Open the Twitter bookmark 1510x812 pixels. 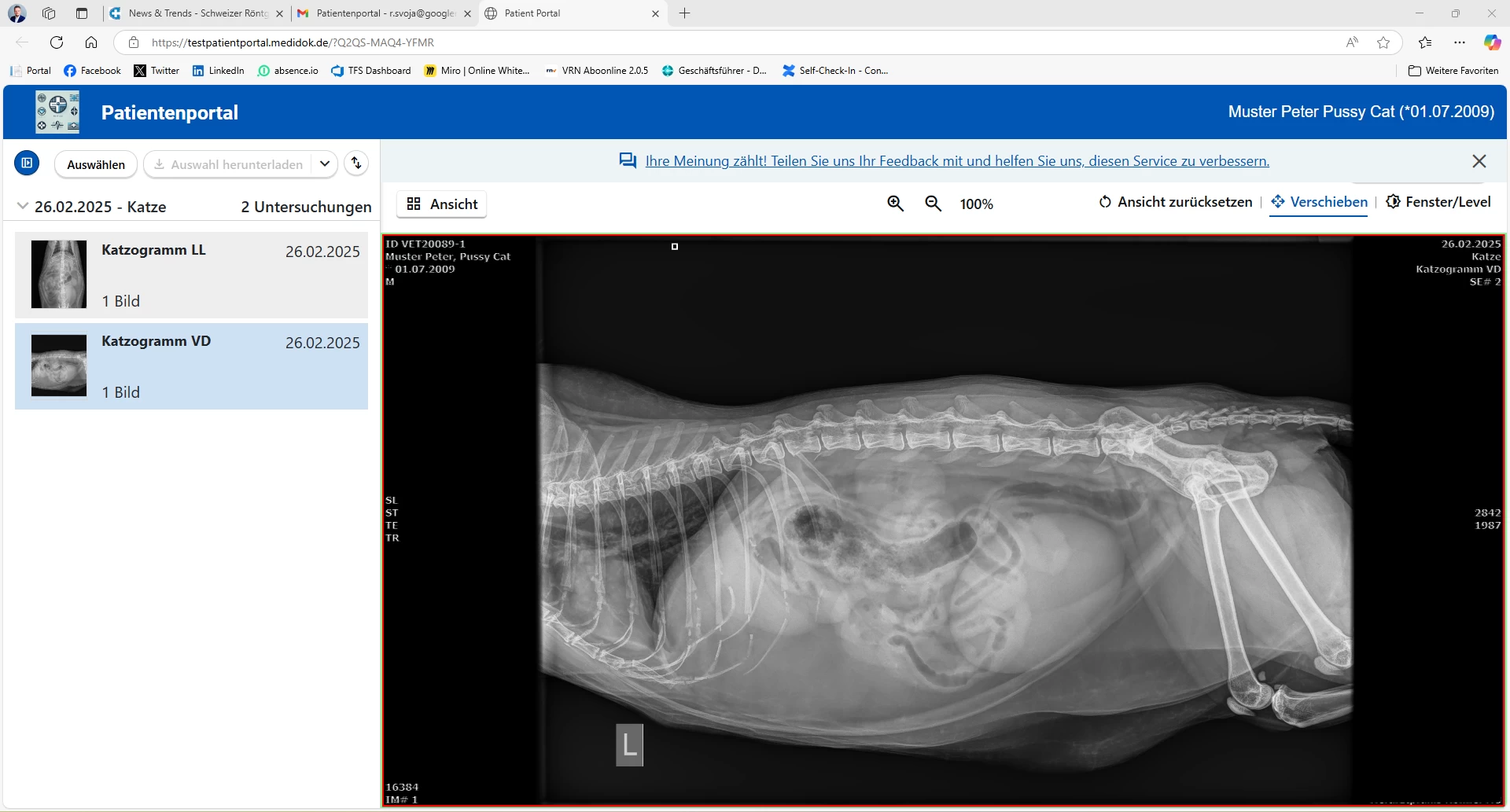pos(157,71)
